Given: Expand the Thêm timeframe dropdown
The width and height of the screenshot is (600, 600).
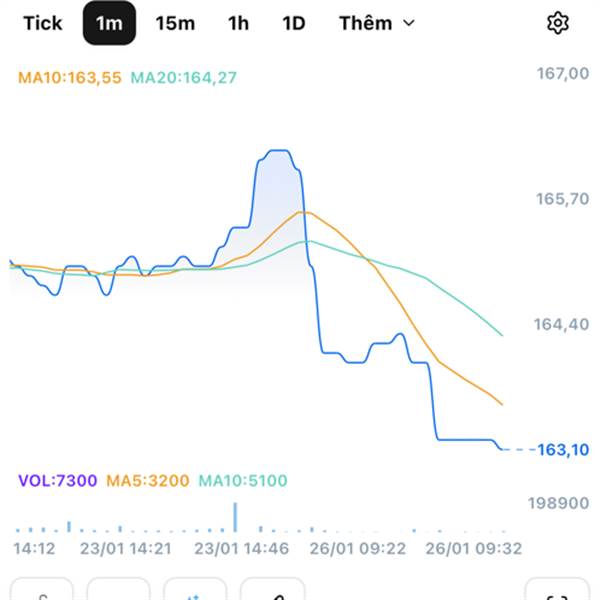Looking at the screenshot, I should click(376, 23).
